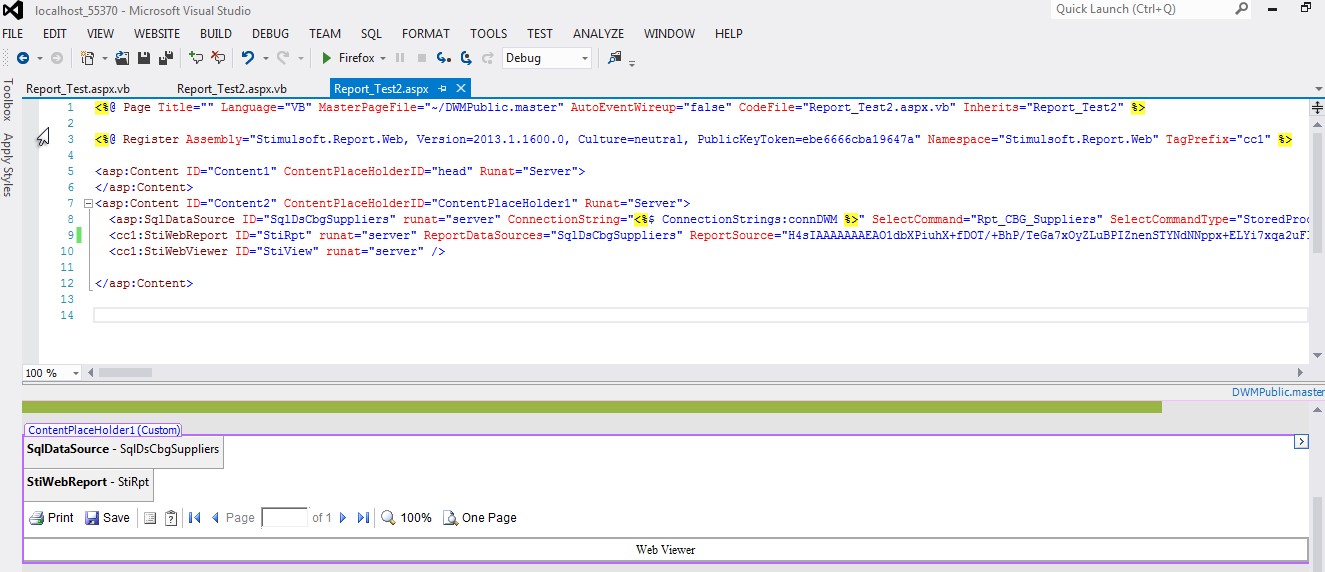This screenshot has height=572, width=1325.
Task: Click the green plus comment icon
Action: coord(196,58)
